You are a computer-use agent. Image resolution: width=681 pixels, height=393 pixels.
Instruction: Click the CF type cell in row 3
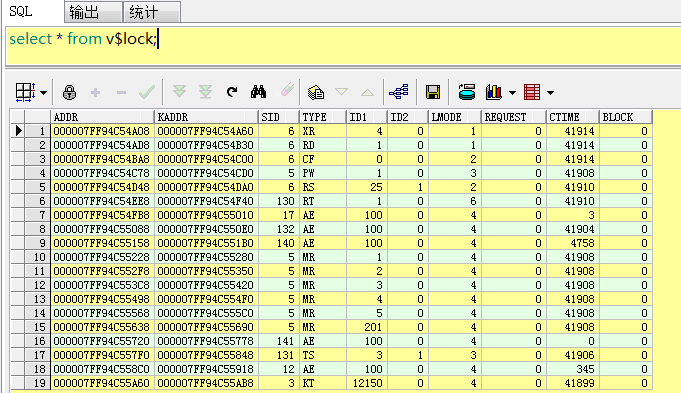323,159
